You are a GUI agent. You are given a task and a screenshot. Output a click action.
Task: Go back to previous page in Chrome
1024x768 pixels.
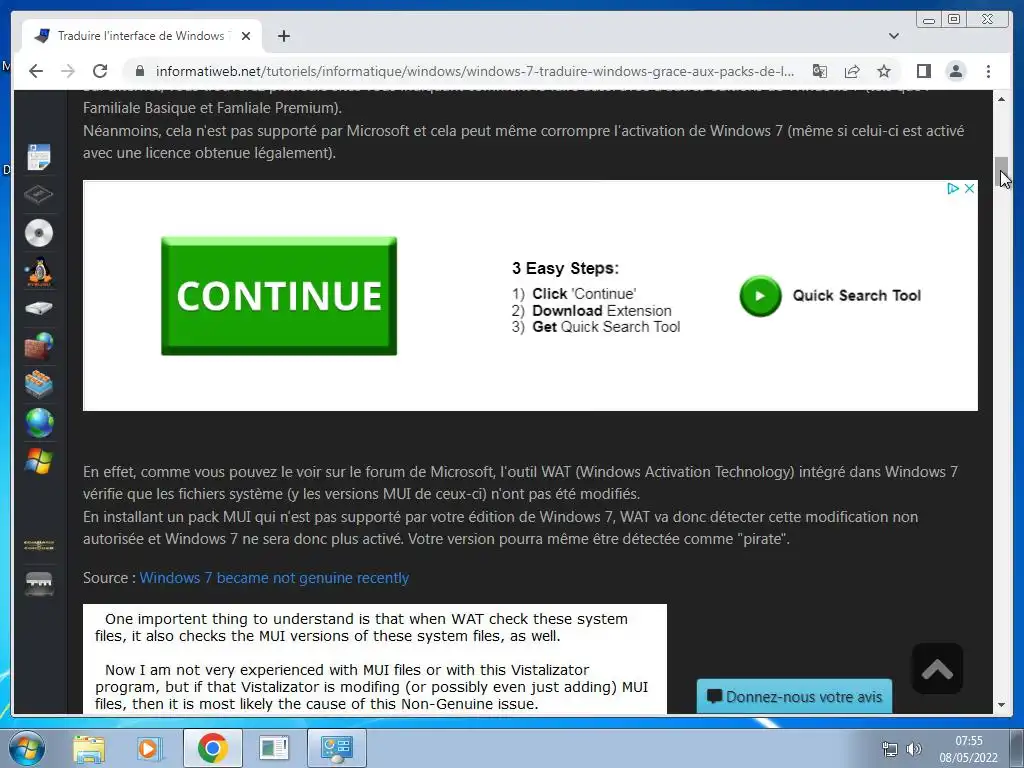(x=36, y=71)
